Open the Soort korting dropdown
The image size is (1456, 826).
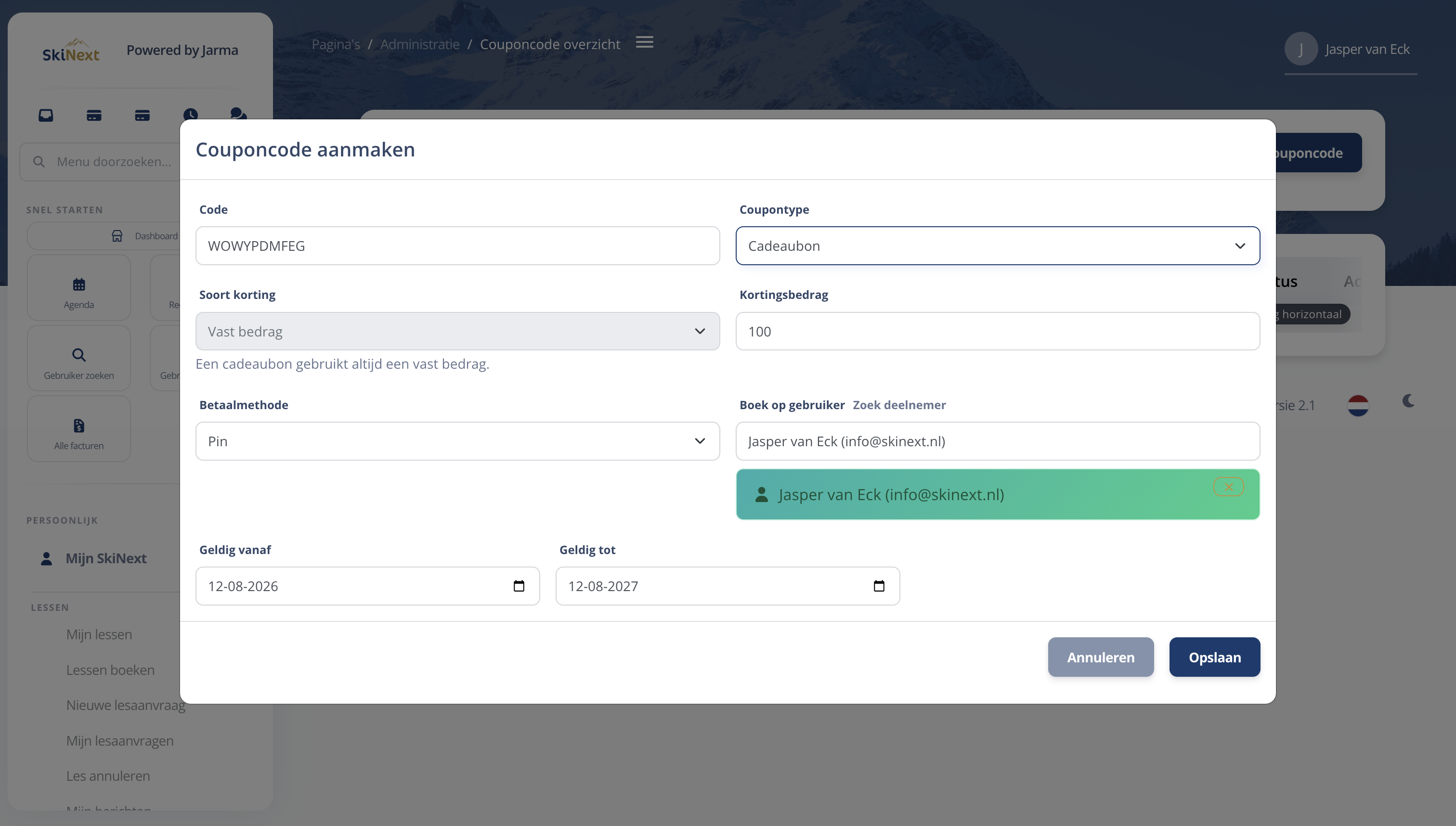click(457, 331)
